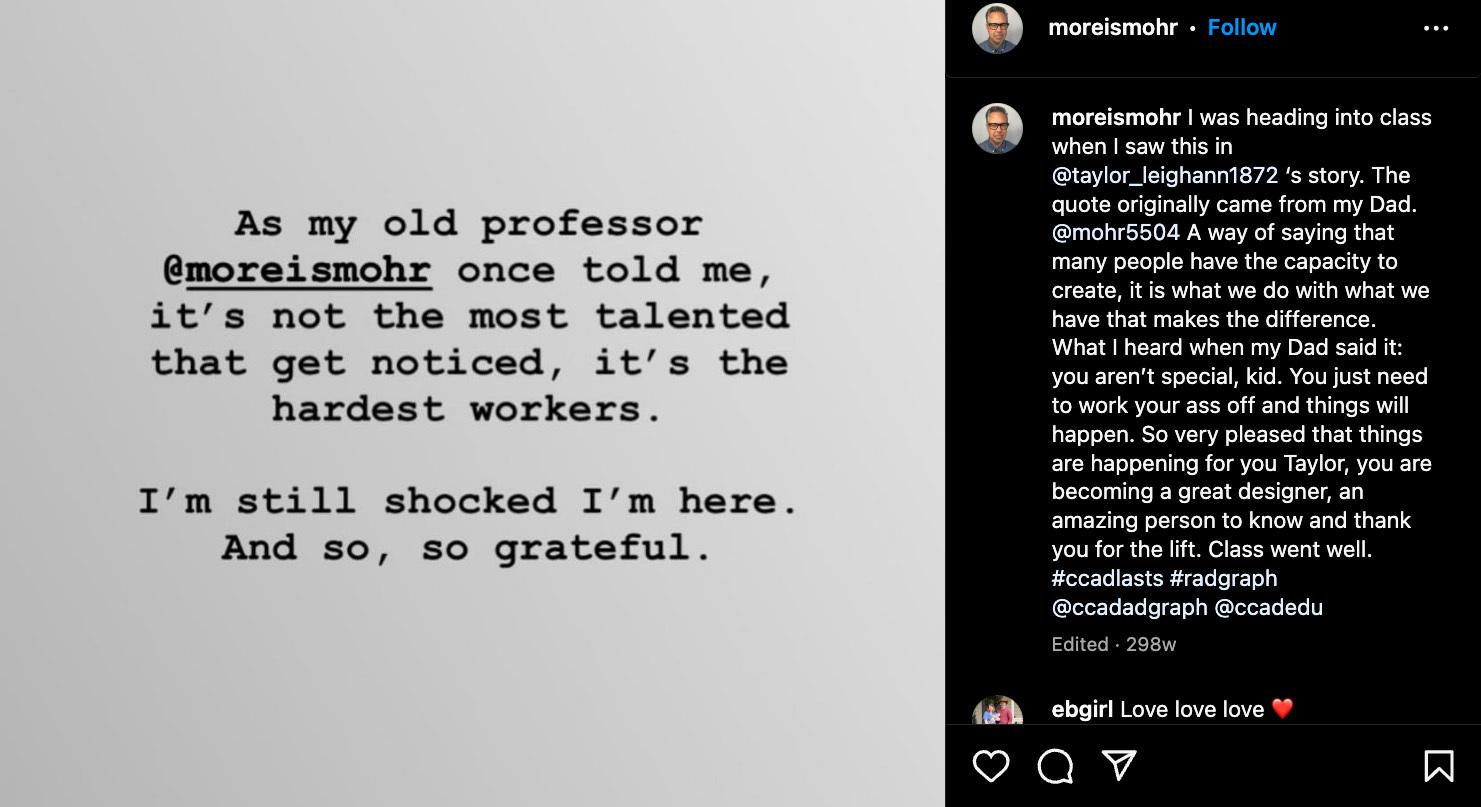1481x807 pixels.
Task: Open comments via the speech bubble icon
Action: coord(1055,766)
